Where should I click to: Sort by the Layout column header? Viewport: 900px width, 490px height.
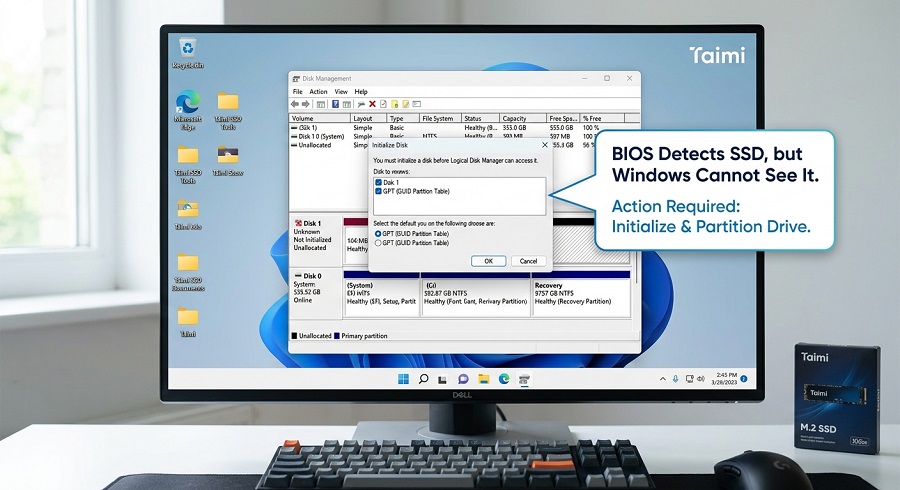tap(368, 118)
